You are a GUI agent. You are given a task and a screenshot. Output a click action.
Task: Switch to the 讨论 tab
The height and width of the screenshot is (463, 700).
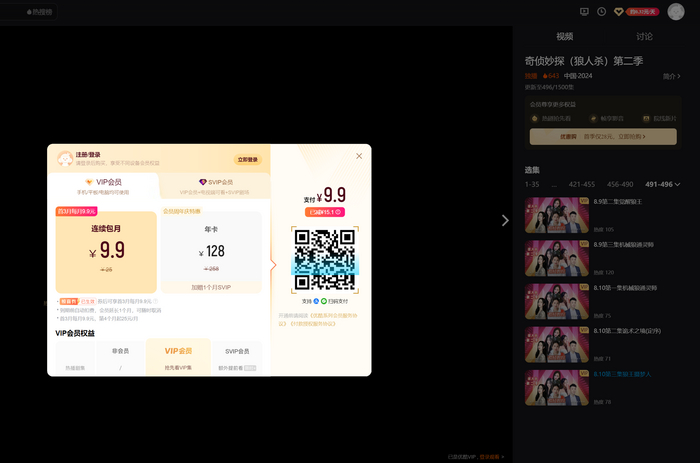[x=644, y=37]
